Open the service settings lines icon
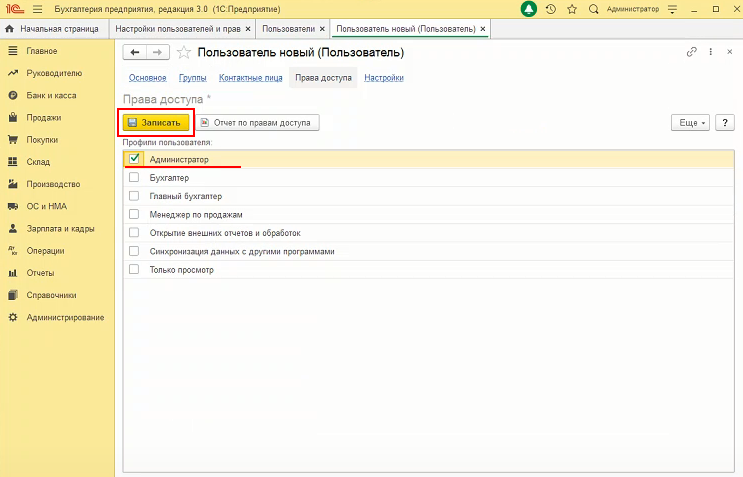The image size is (743, 477). pyautogui.click(x=672, y=9)
